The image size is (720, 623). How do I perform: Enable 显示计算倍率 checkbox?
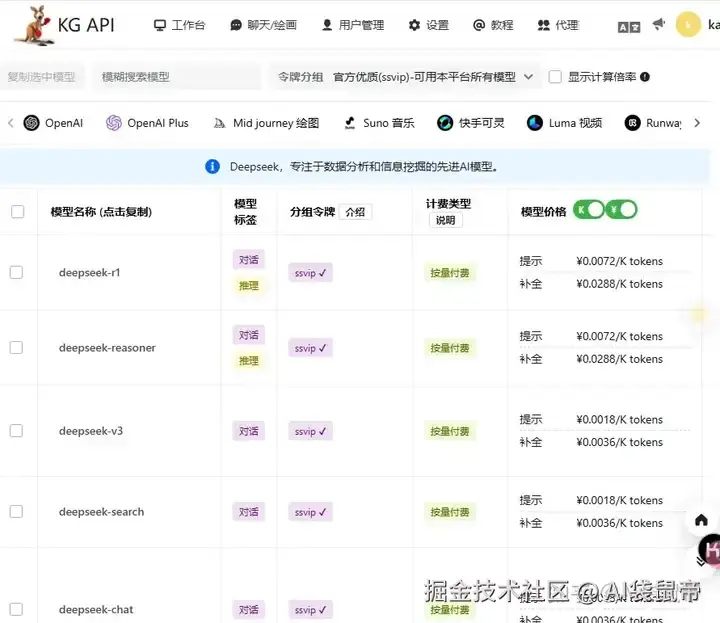click(x=555, y=77)
